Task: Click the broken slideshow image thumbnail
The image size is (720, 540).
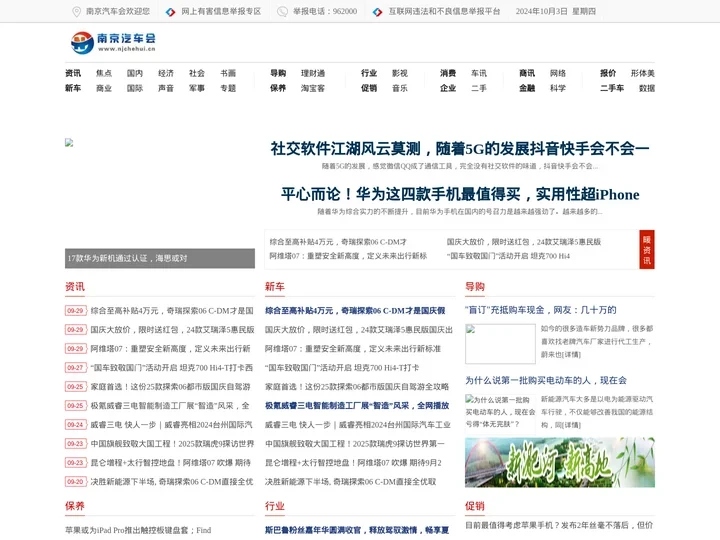Action: [69, 143]
